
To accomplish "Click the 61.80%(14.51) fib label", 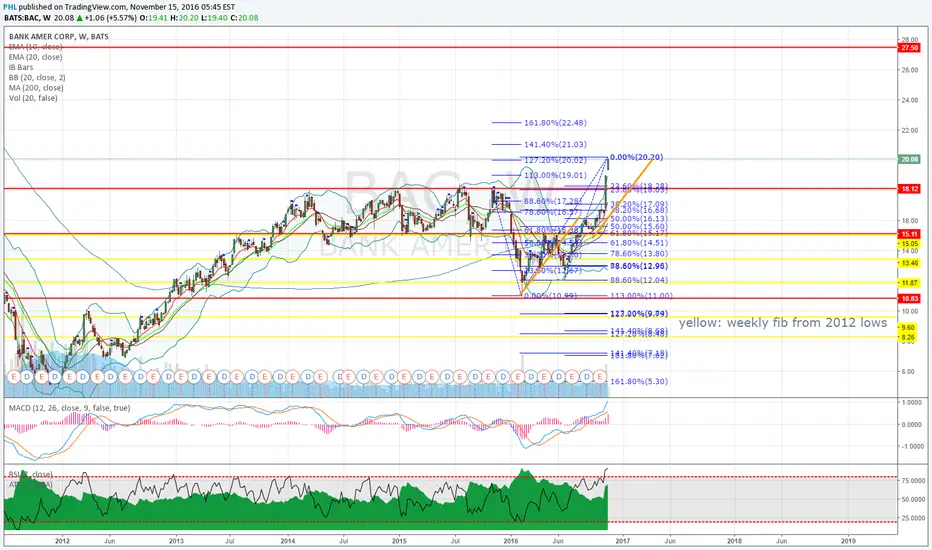I will pos(639,243).
